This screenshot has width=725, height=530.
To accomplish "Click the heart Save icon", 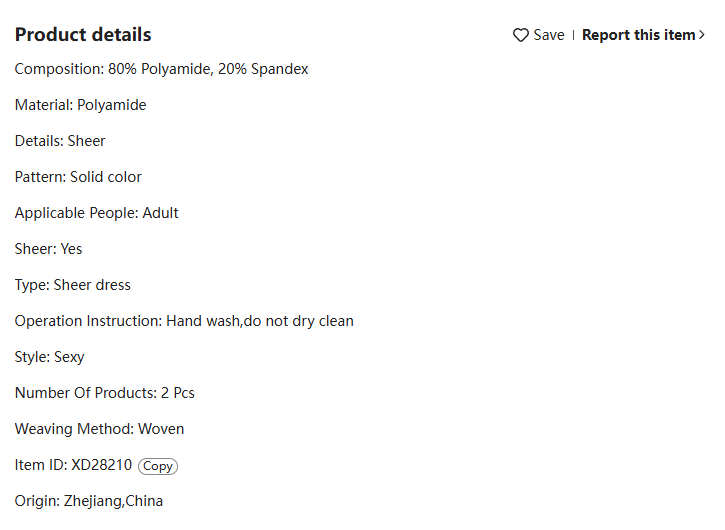I will click(521, 35).
